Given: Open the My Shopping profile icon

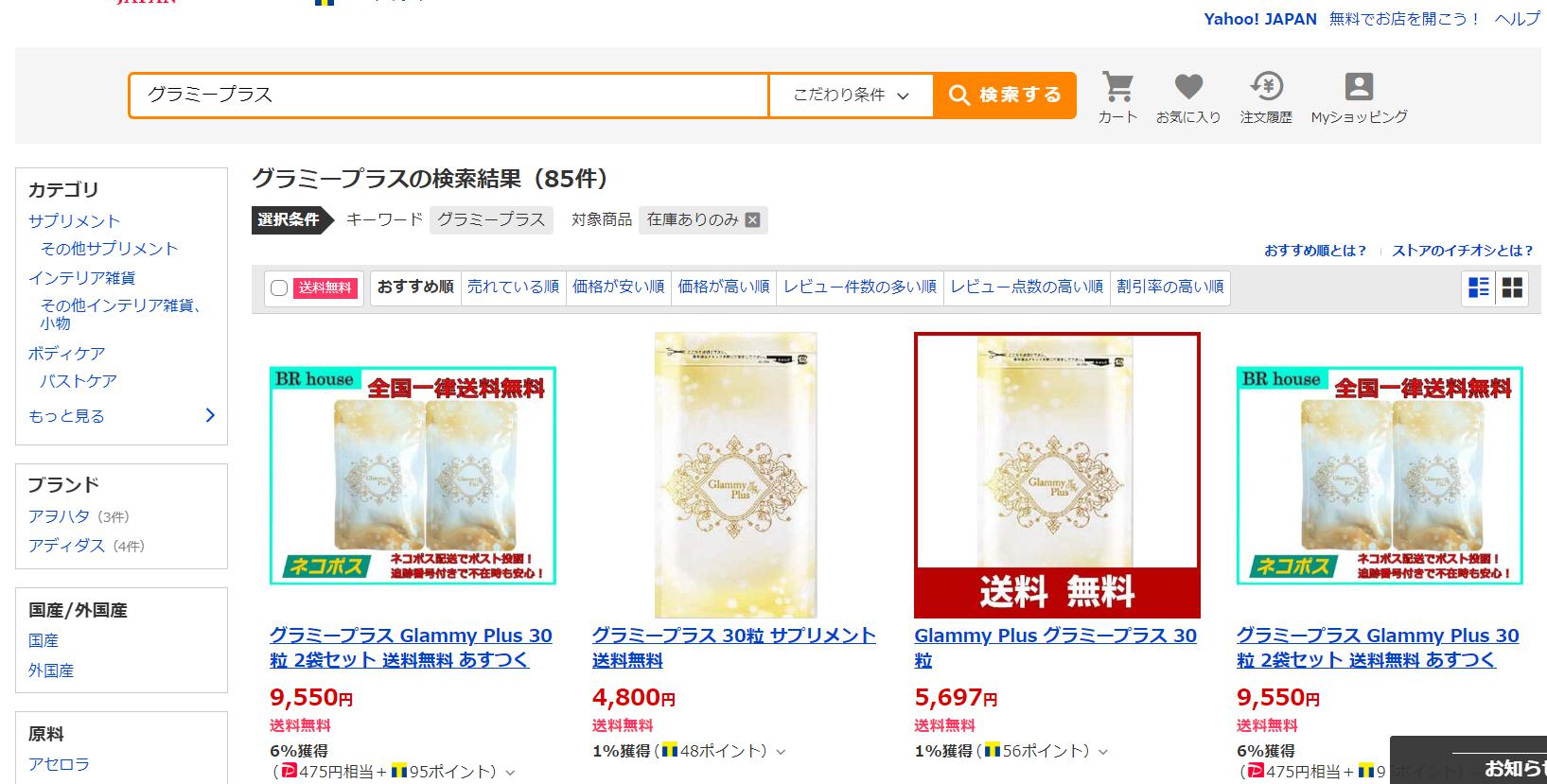Looking at the screenshot, I should pos(1359,87).
